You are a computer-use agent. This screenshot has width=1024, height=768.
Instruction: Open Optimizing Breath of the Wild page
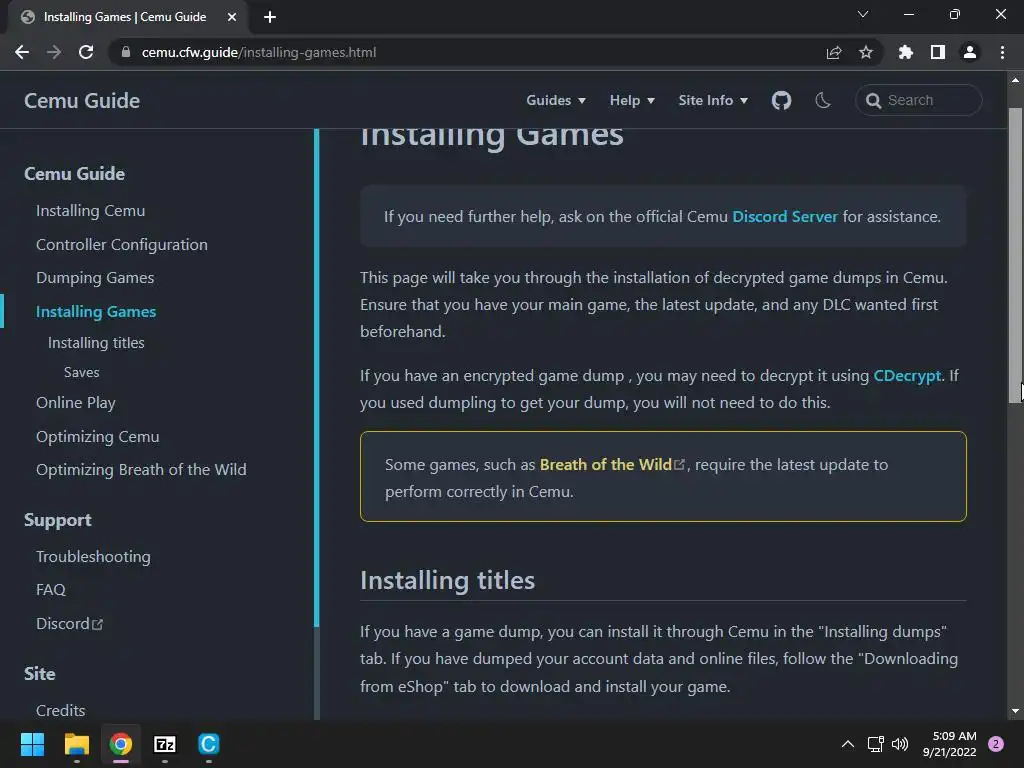(142, 470)
